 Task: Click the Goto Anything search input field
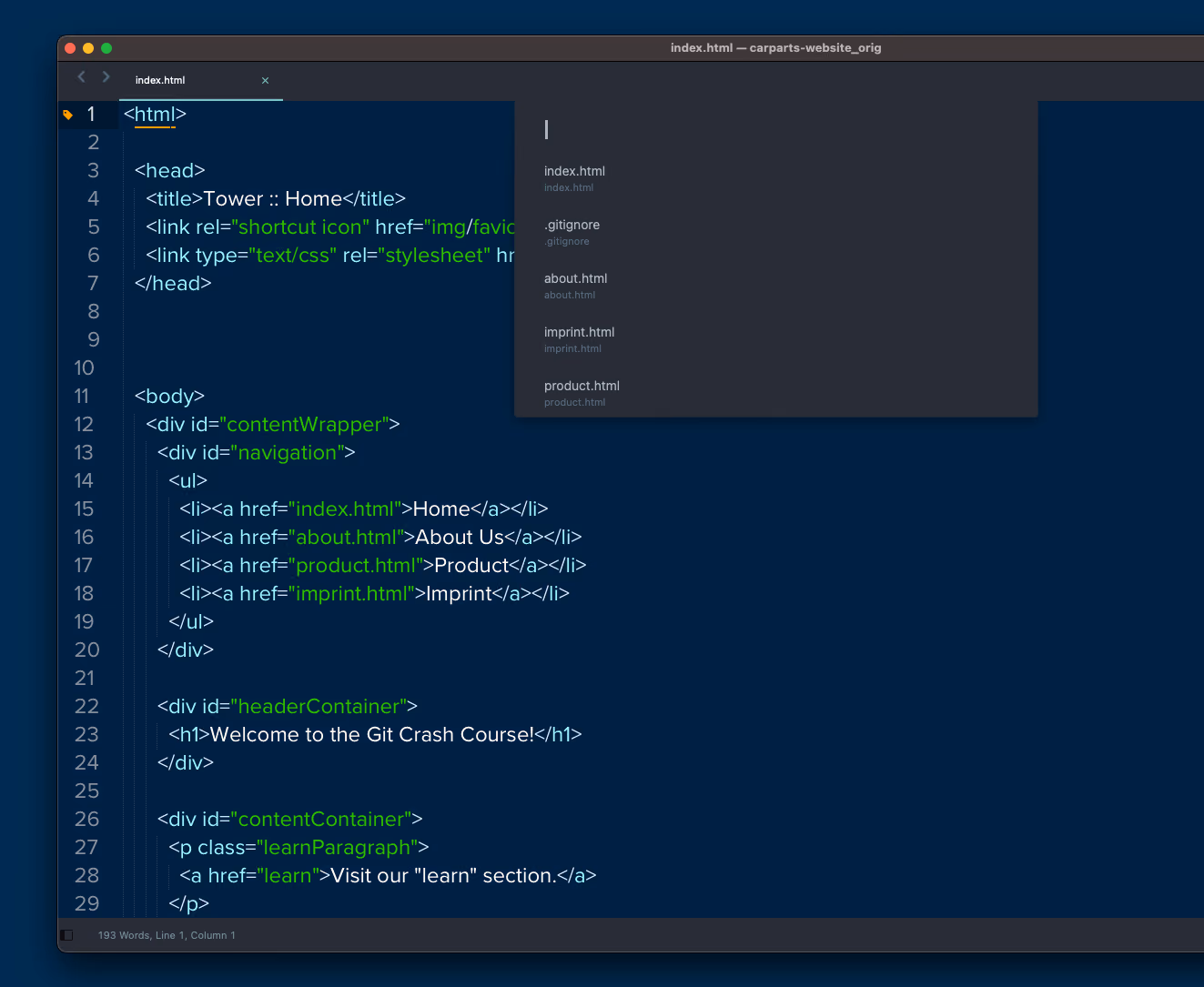[x=775, y=129]
